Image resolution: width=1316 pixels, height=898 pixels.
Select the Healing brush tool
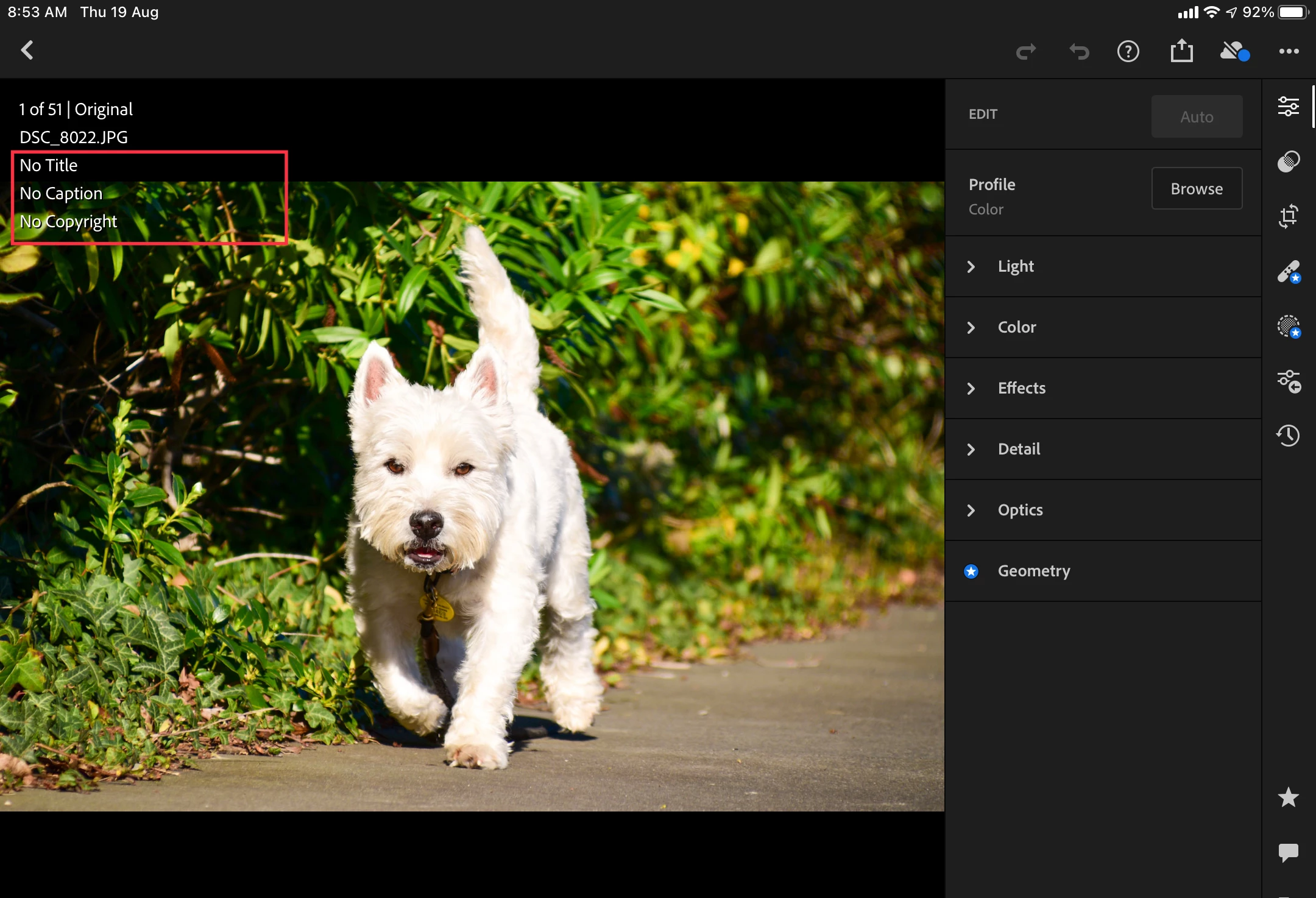(1288, 272)
